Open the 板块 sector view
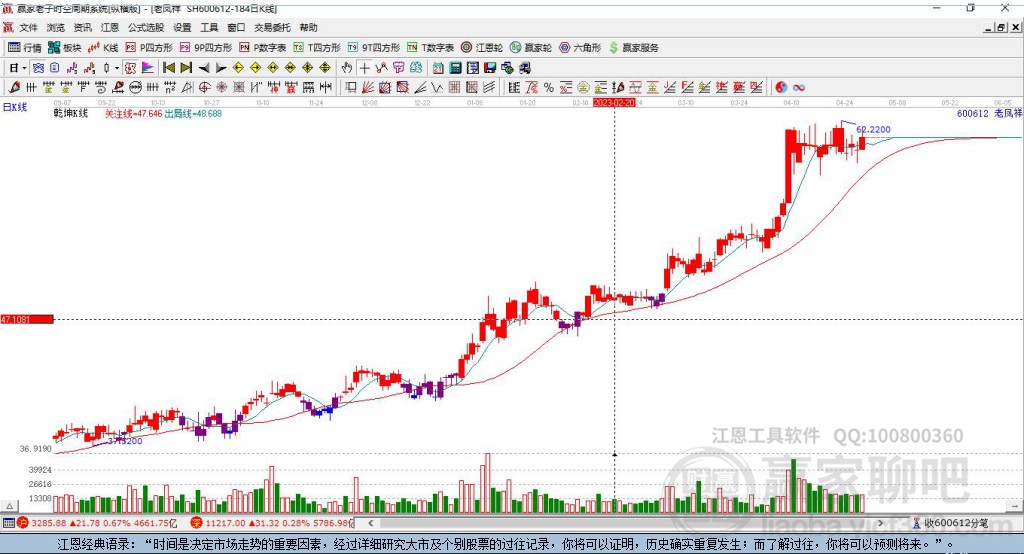 (64, 48)
